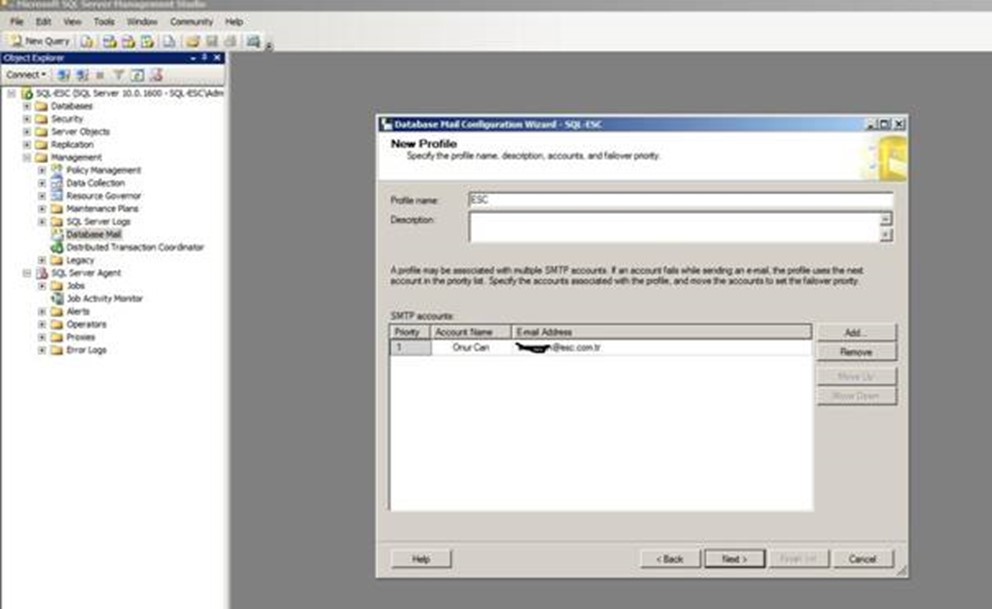992x609 pixels.
Task: Expand the Databases folder
Action: 27,106
